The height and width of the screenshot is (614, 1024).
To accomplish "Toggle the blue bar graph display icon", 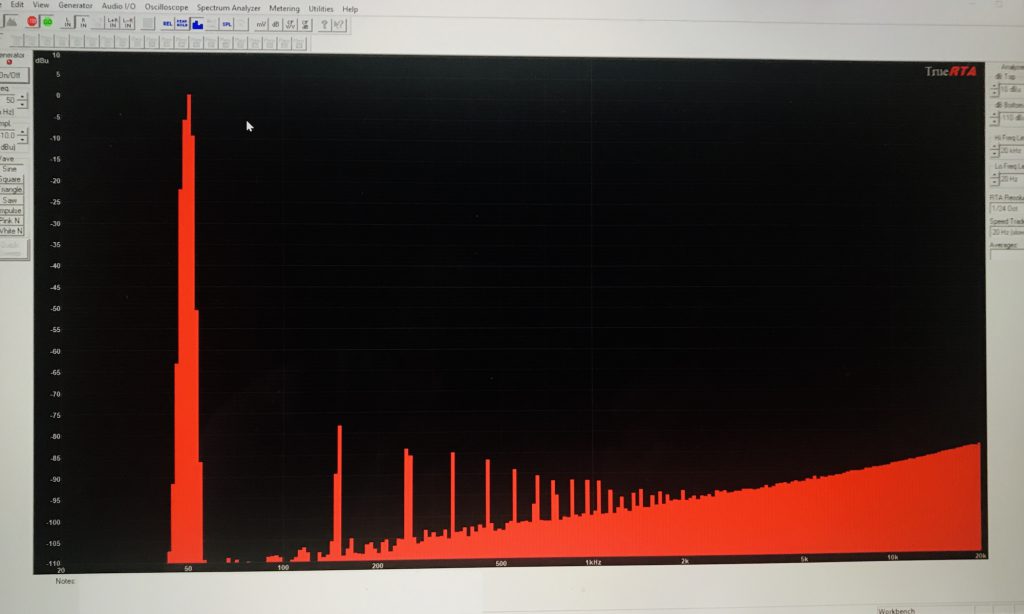I will pyautogui.click(x=197, y=24).
